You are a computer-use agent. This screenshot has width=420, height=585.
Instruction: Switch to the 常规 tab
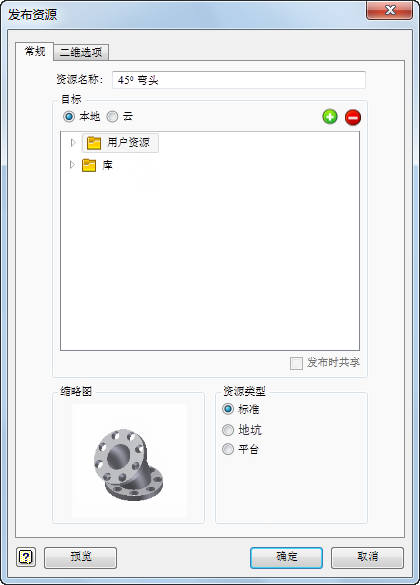point(35,51)
